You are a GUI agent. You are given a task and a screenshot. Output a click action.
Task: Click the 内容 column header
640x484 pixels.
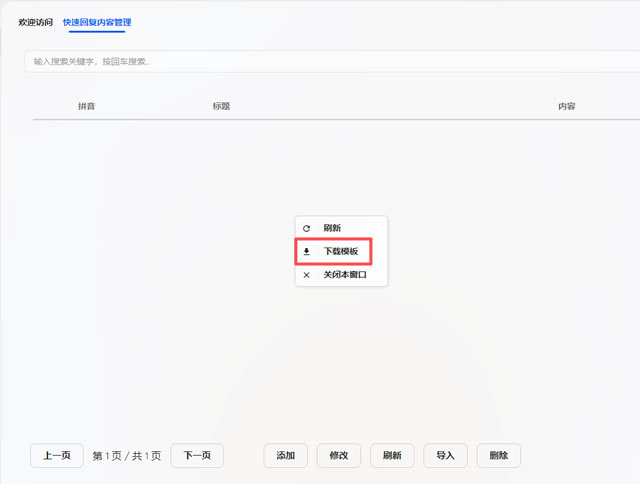point(567,106)
